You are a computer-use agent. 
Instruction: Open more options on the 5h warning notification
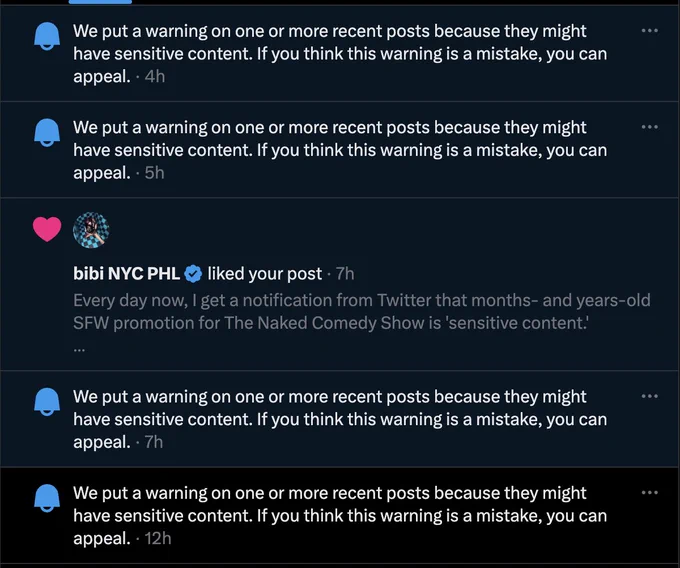click(x=650, y=127)
